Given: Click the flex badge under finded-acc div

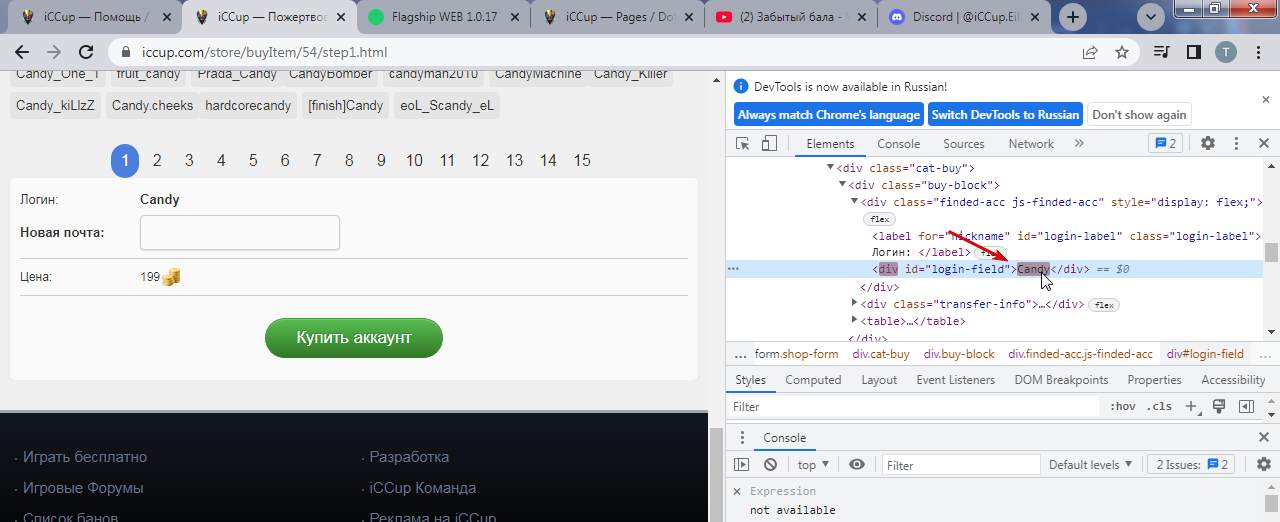Looking at the screenshot, I should 879,219.
